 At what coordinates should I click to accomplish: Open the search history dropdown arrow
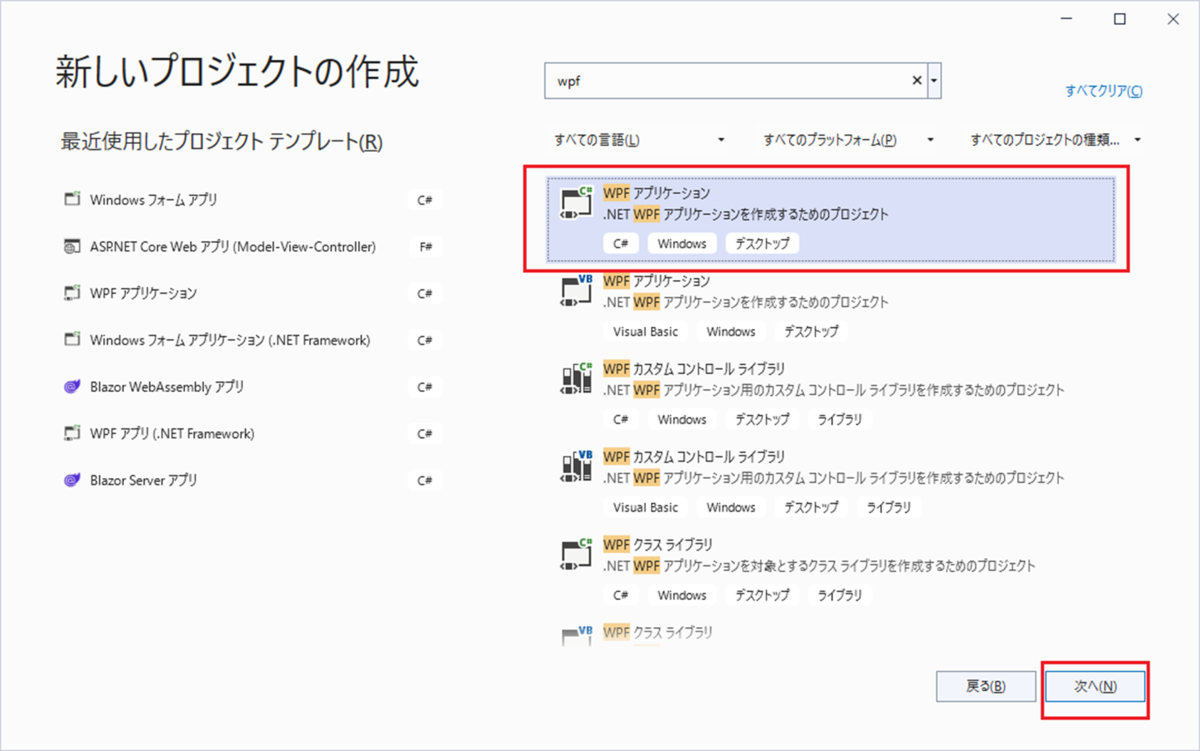click(934, 81)
